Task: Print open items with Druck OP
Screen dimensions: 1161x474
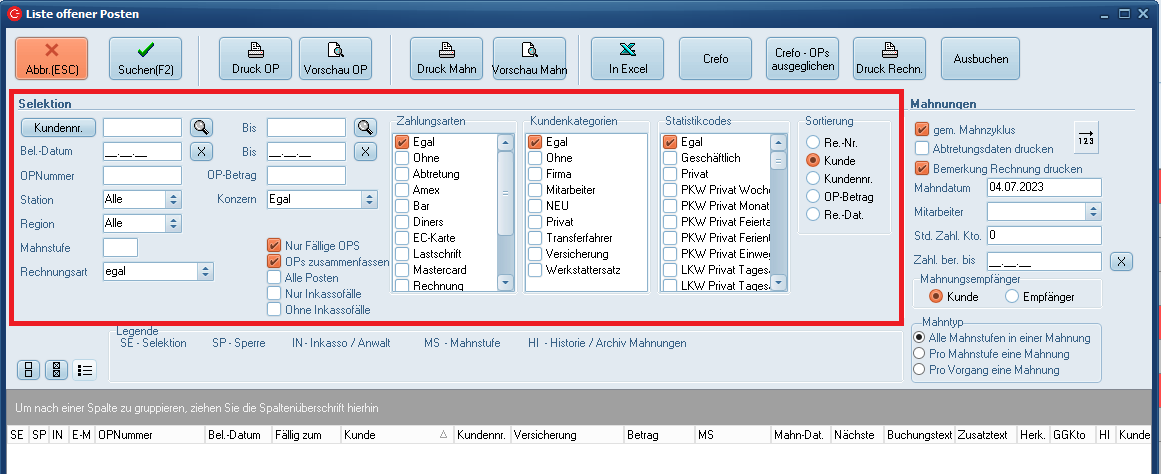Action: [256, 58]
